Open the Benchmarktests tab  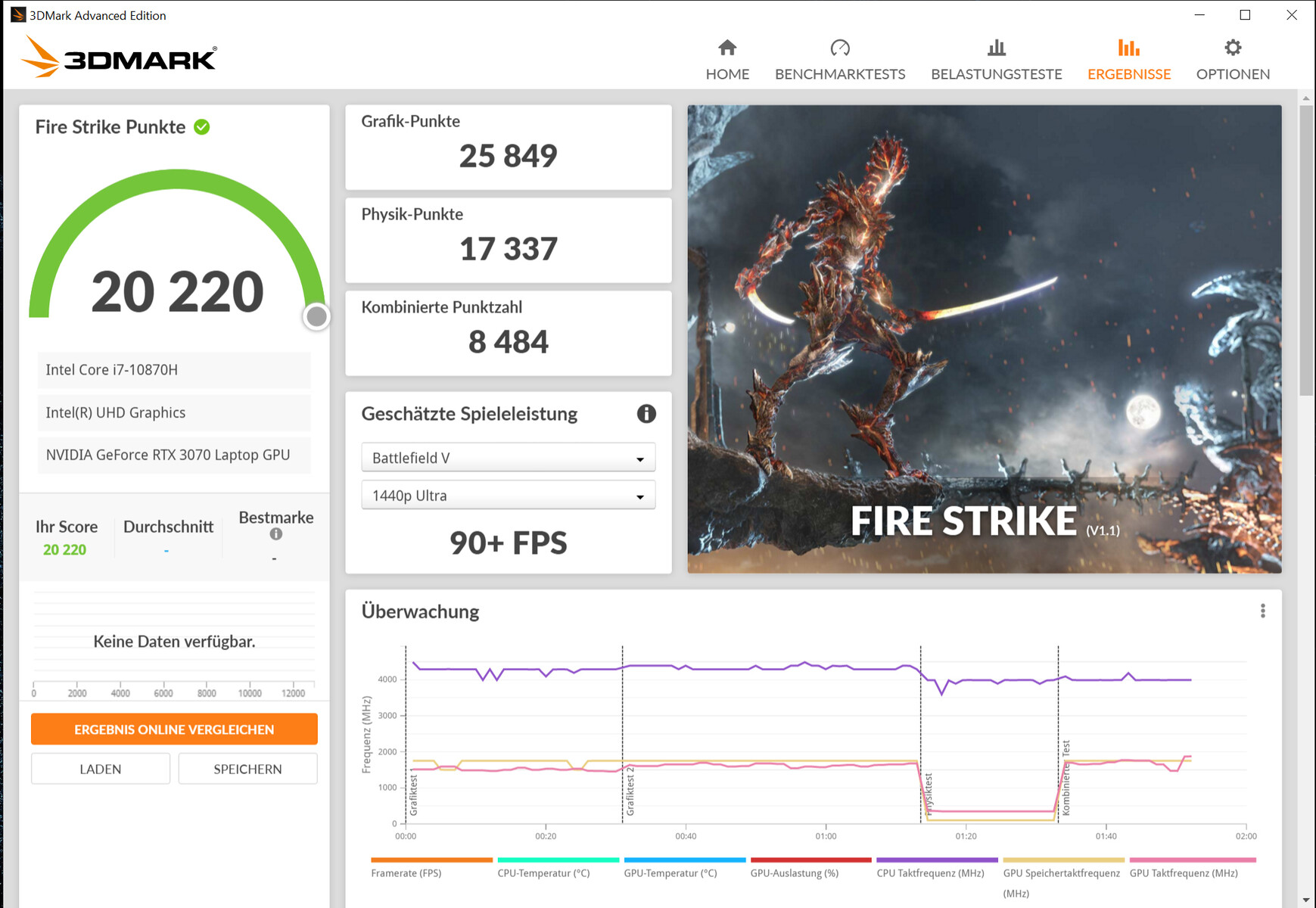tap(840, 60)
